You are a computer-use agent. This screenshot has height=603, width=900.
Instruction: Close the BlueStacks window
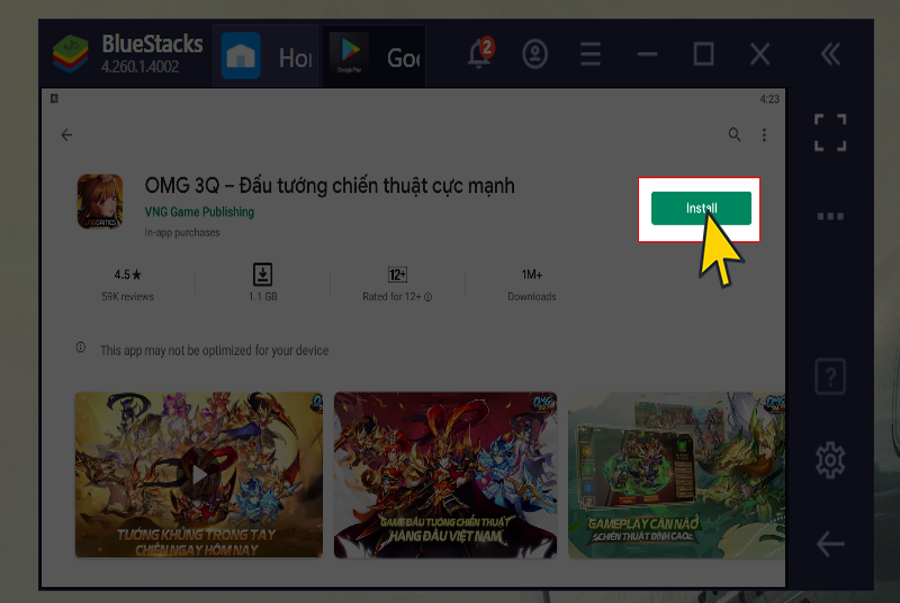(x=760, y=55)
